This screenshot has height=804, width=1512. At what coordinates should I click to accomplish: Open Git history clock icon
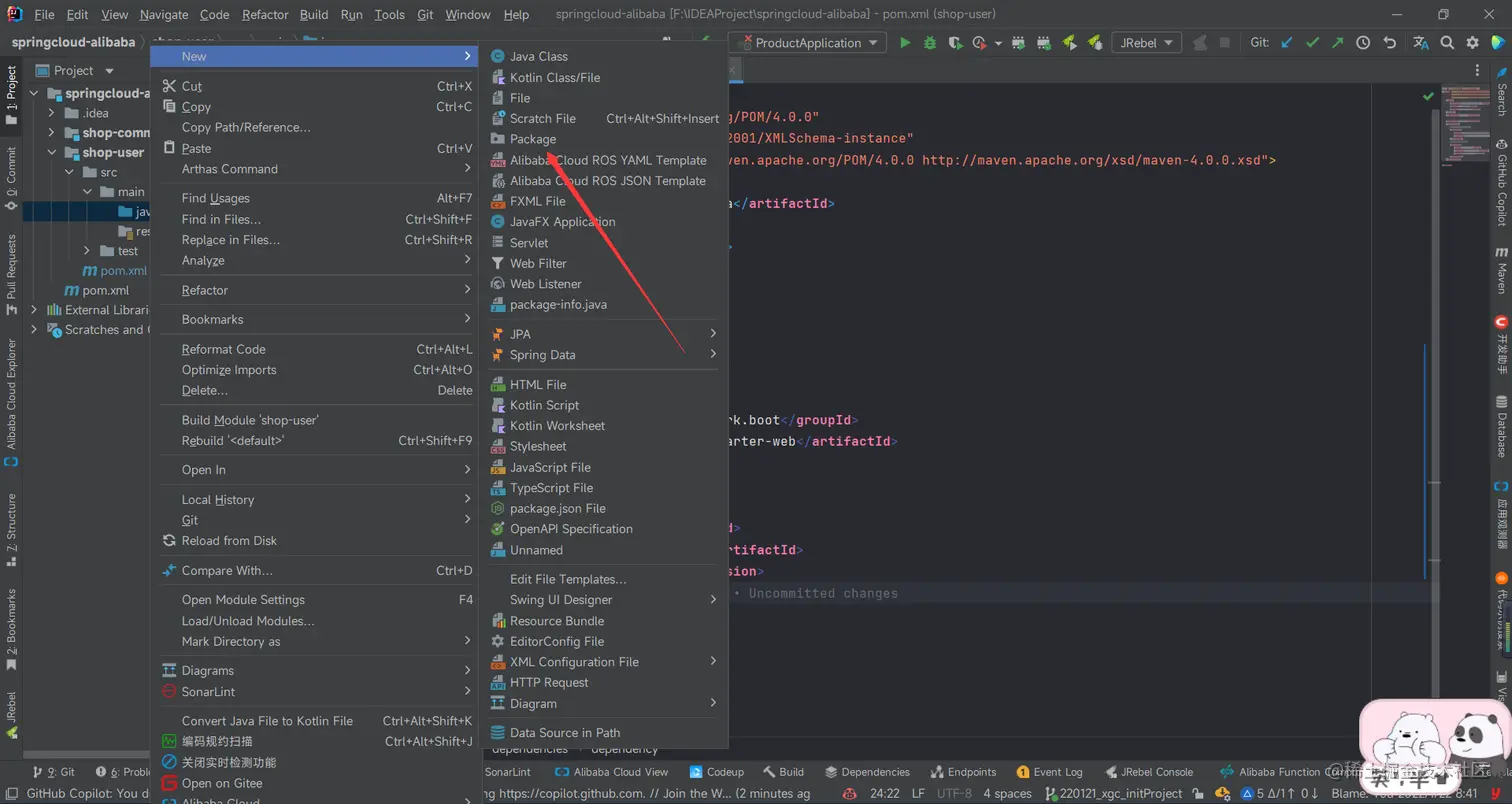pos(1363,43)
